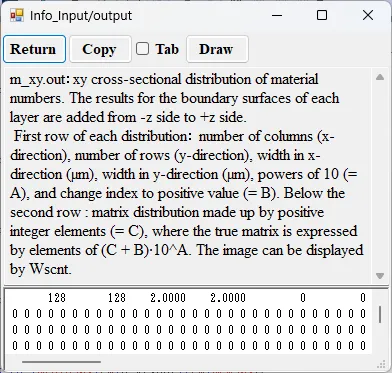Select the first 128 value in header row

[x=57, y=297]
